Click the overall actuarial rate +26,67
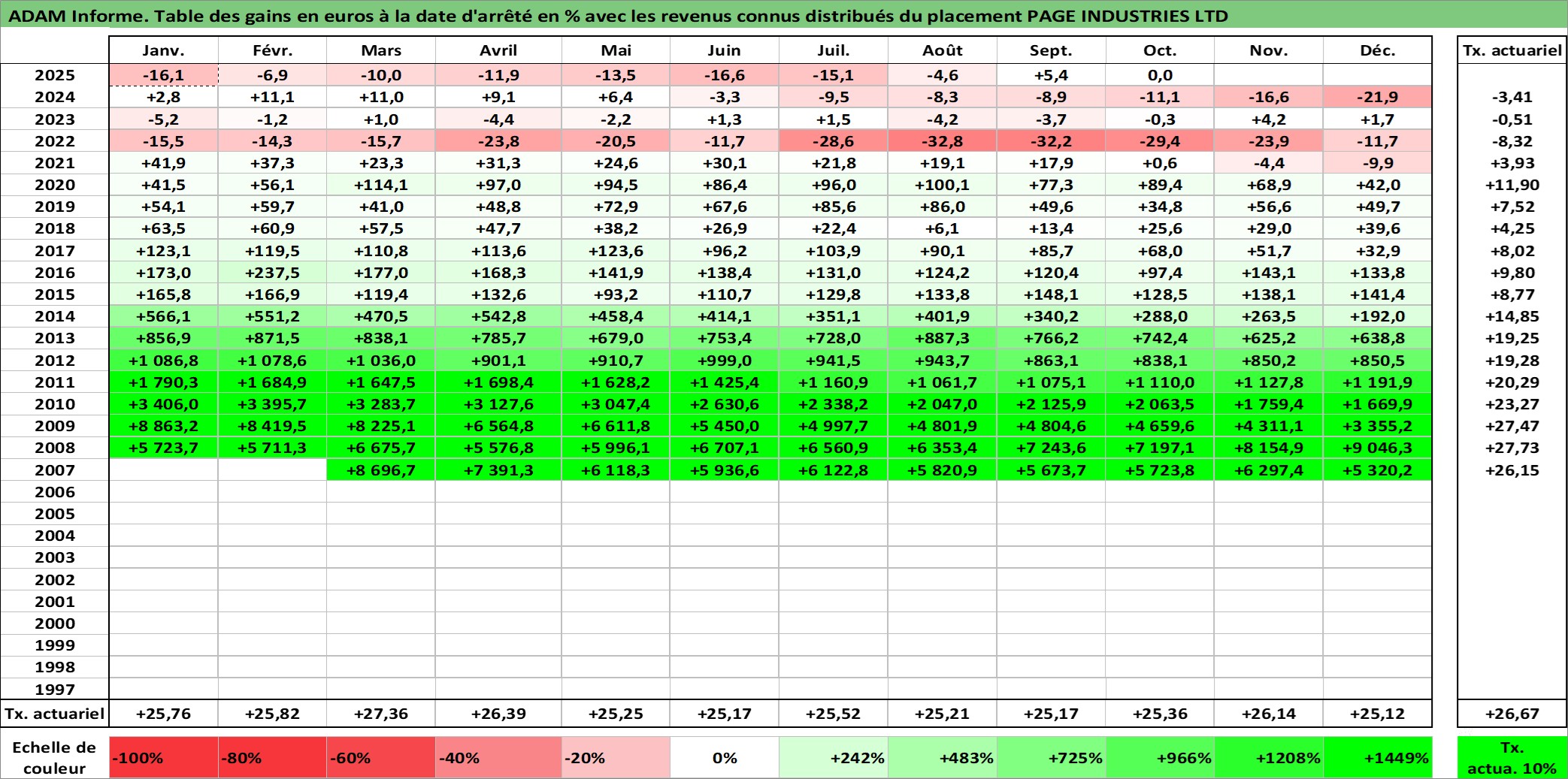The width and height of the screenshot is (1568, 779). tap(1512, 714)
